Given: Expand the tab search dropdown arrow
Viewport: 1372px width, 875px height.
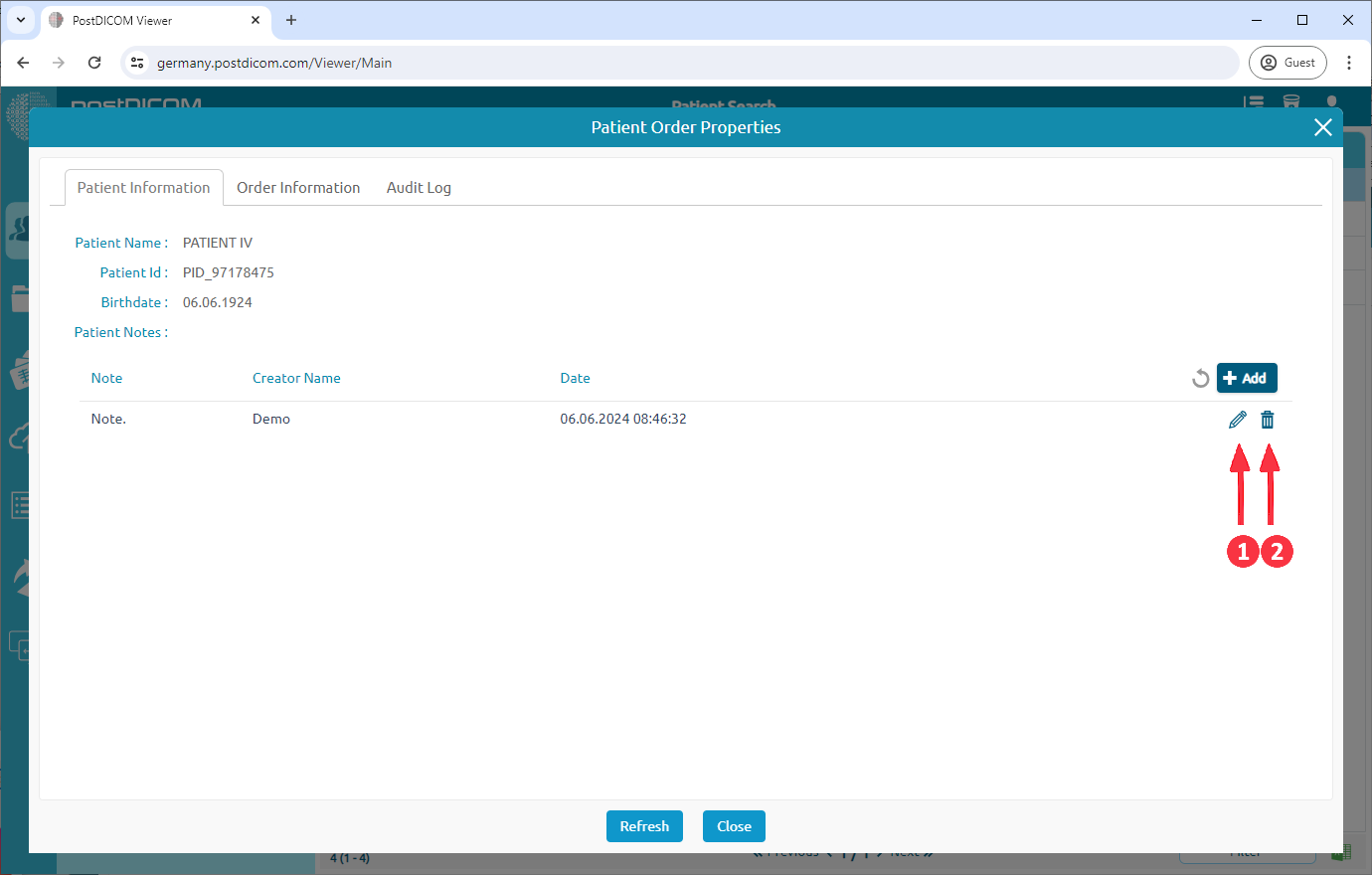Looking at the screenshot, I should pos(20,20).
